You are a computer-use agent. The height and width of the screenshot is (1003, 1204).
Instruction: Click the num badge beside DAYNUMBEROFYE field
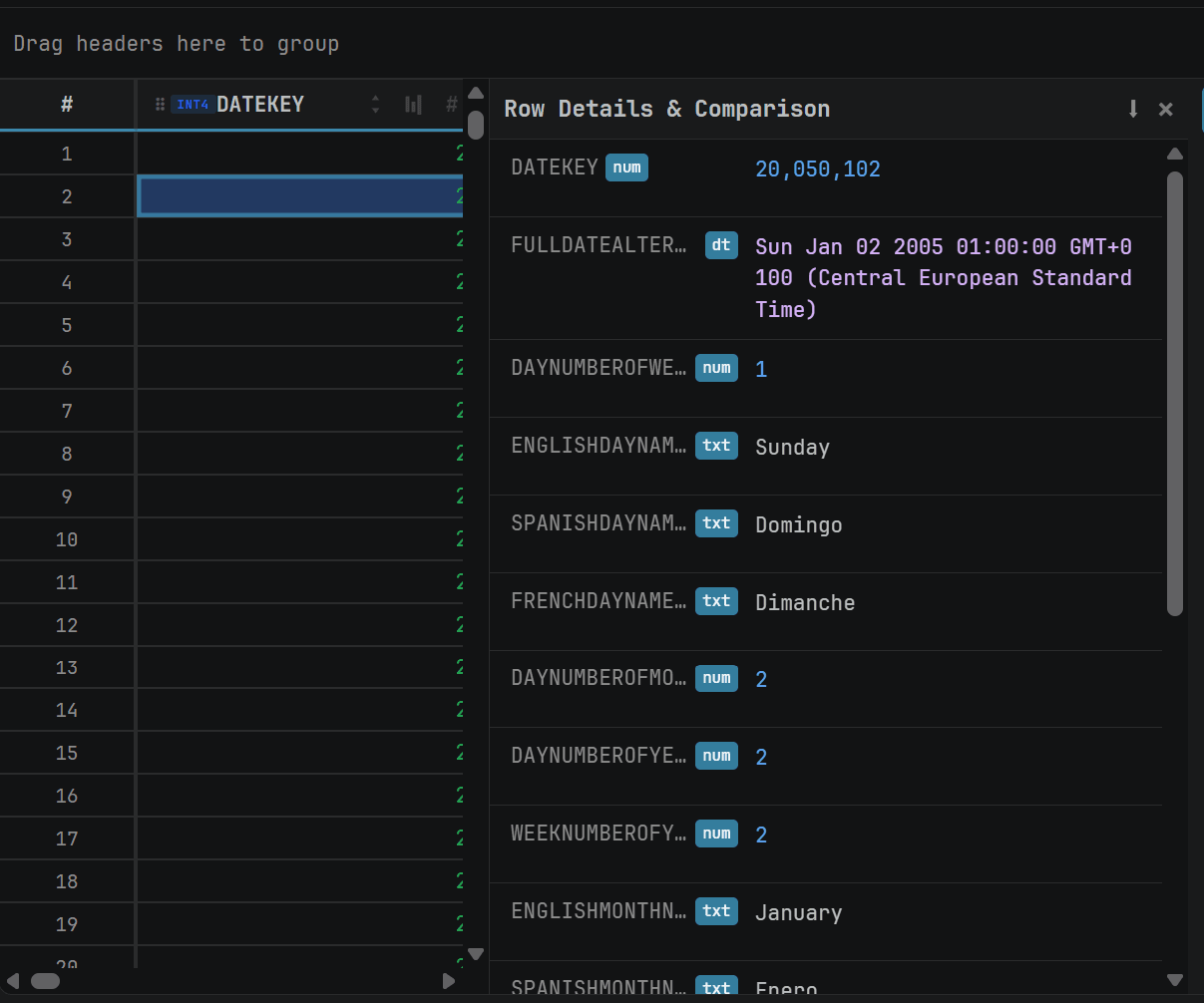pyautogui.click(x=716, y=756)
